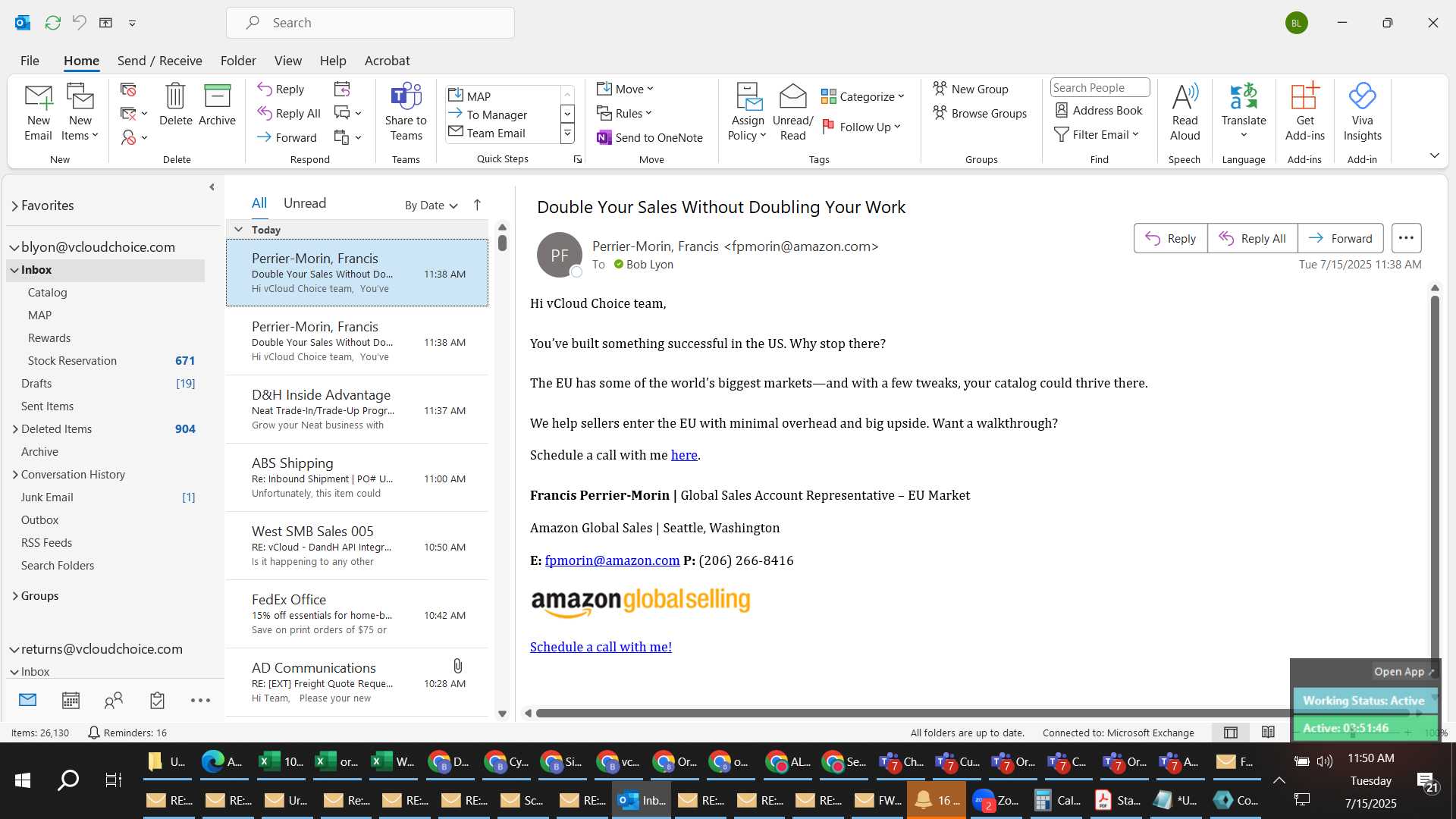The width and height of the screenshot is (1456, 819).
Task: Click Forward in the reading pane
Action: click(1340, 238)
